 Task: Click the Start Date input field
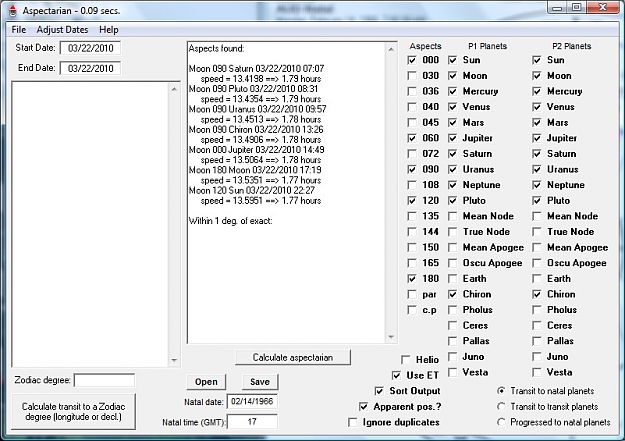coord(90,48)
